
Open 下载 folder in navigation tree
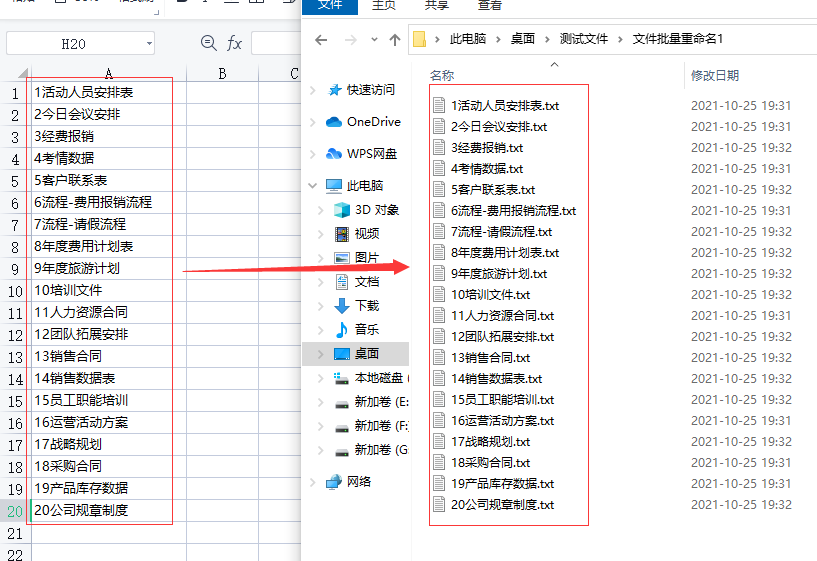tap(367, 306)
